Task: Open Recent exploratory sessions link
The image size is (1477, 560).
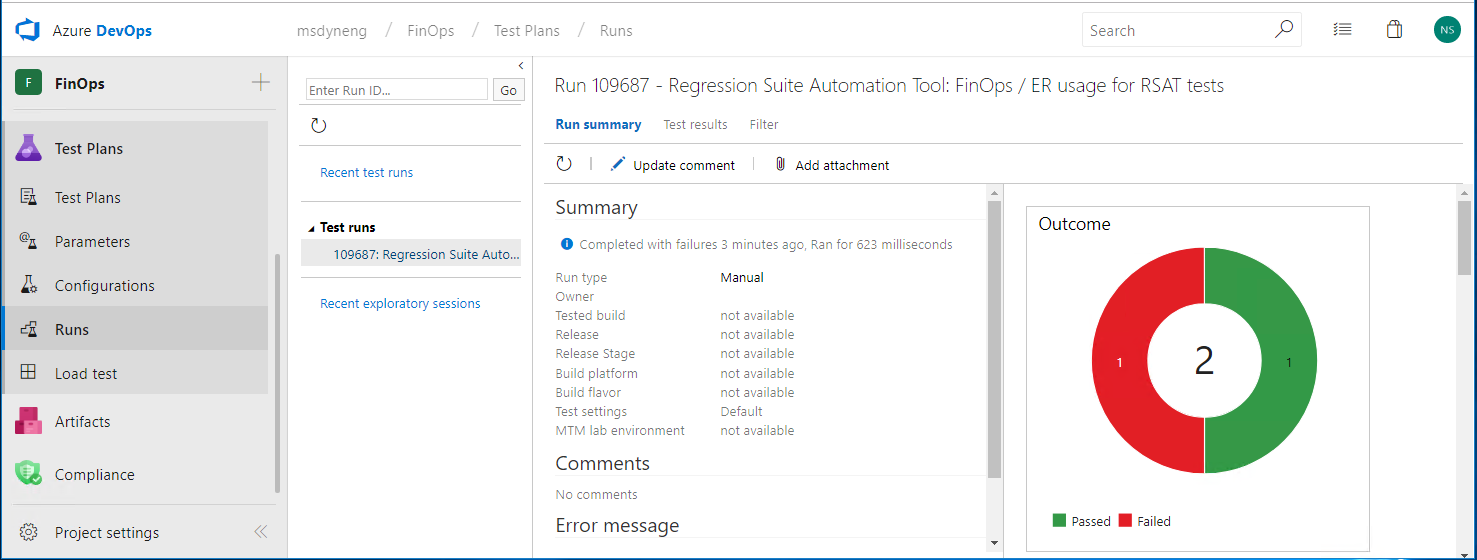Action: tap(400, 303)
